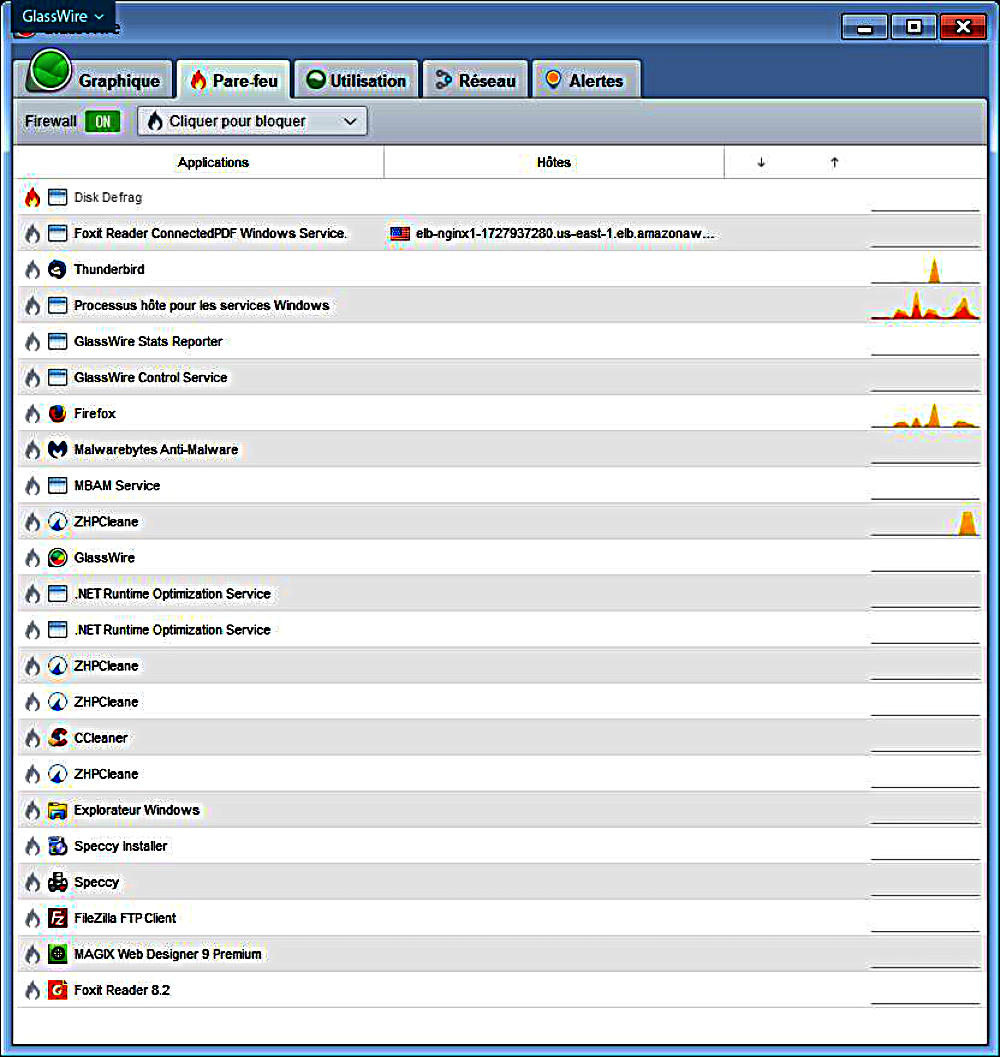Block Malwarebytes Anti-Malware with its flame icon

click(32, 449)
